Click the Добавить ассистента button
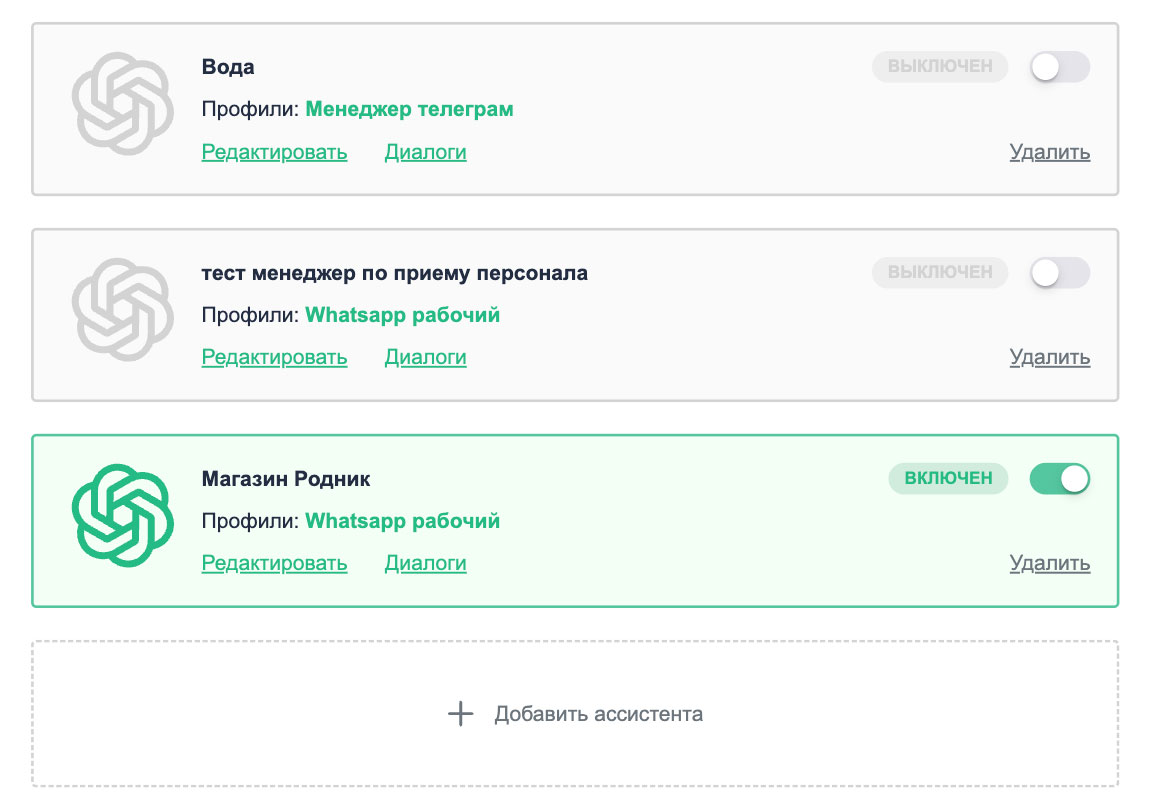Screen dimensions: 1150x802 coord(575,714)
